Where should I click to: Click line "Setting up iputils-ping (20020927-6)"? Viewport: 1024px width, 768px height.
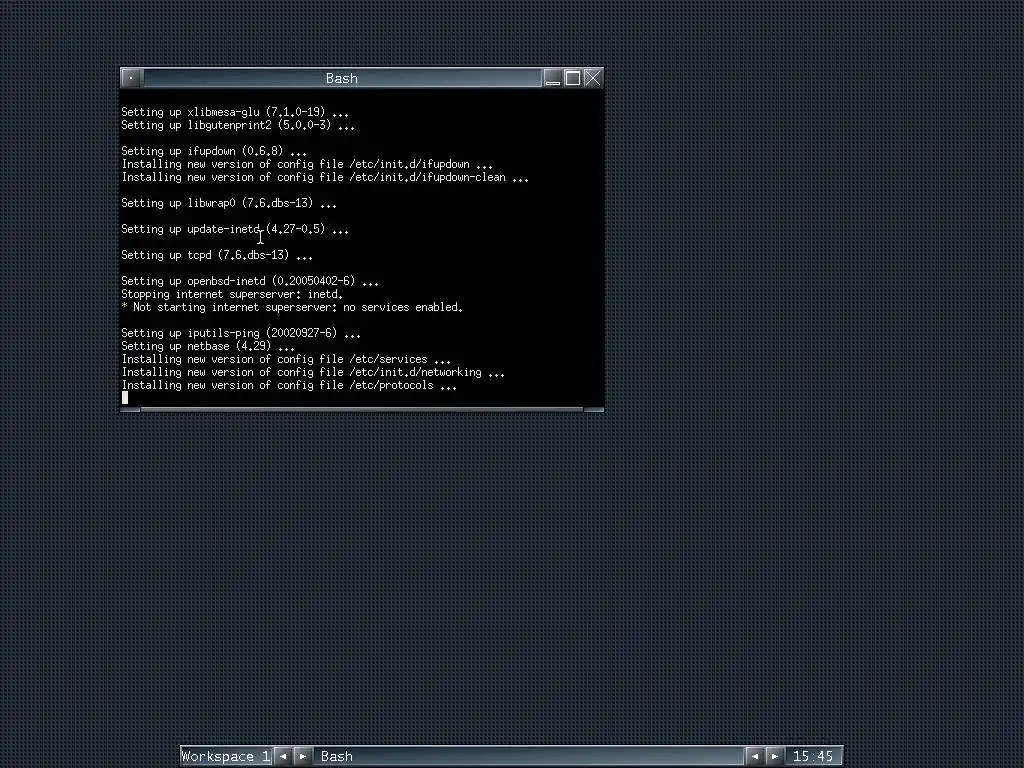(241, 334)
